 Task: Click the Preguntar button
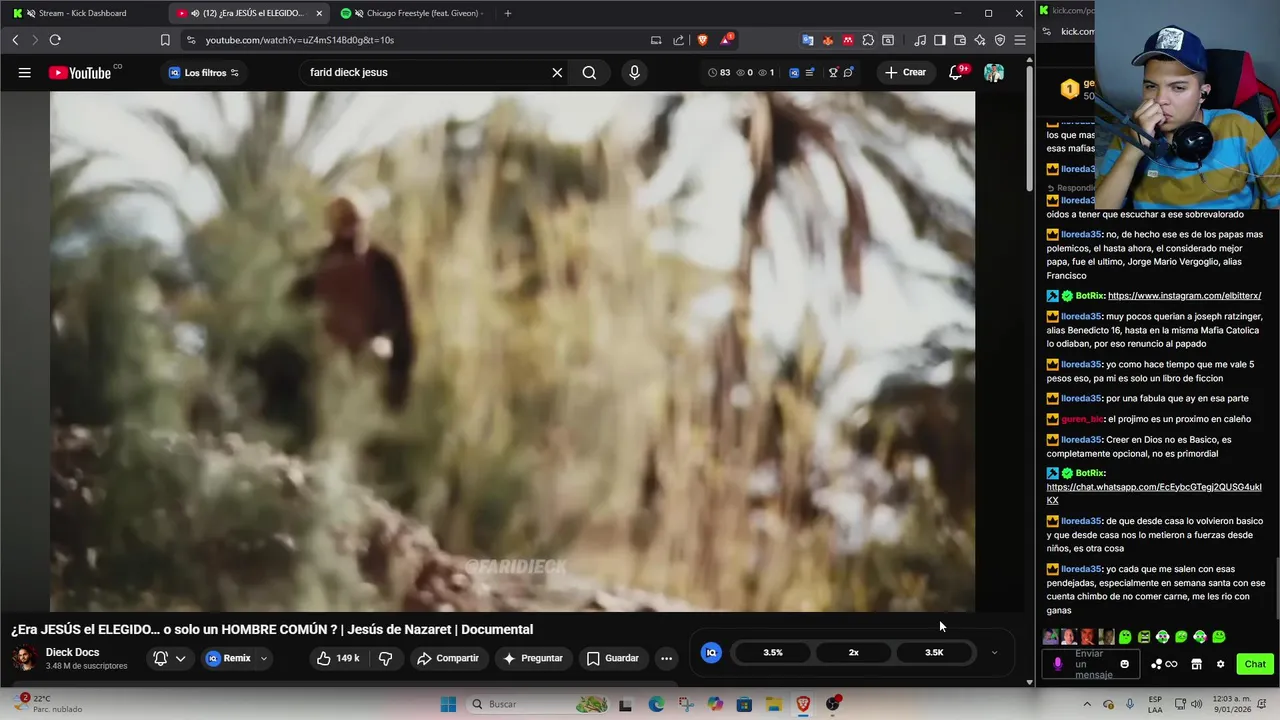pyautogui.click(x=533, y=658)
